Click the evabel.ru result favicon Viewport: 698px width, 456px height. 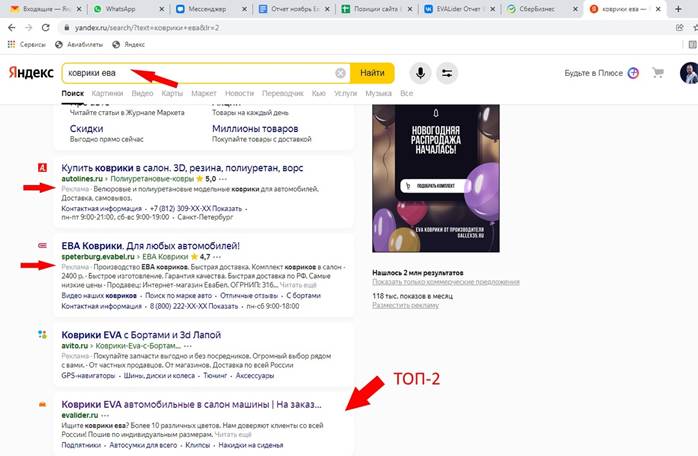[x=42, y=245]
